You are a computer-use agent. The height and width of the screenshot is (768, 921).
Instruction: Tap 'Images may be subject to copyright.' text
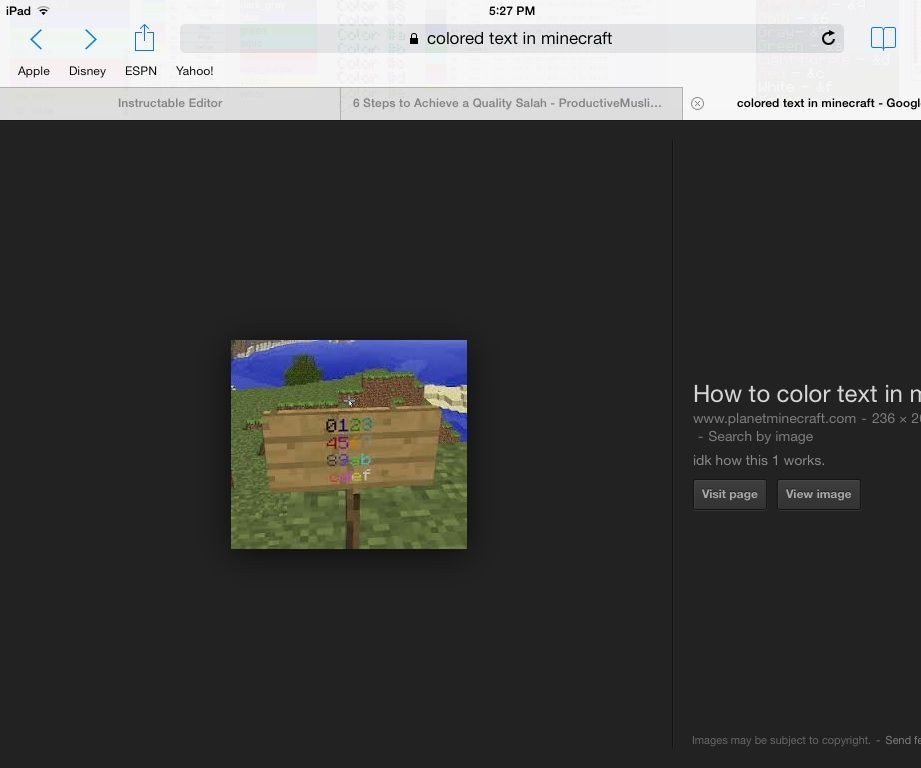781,740
